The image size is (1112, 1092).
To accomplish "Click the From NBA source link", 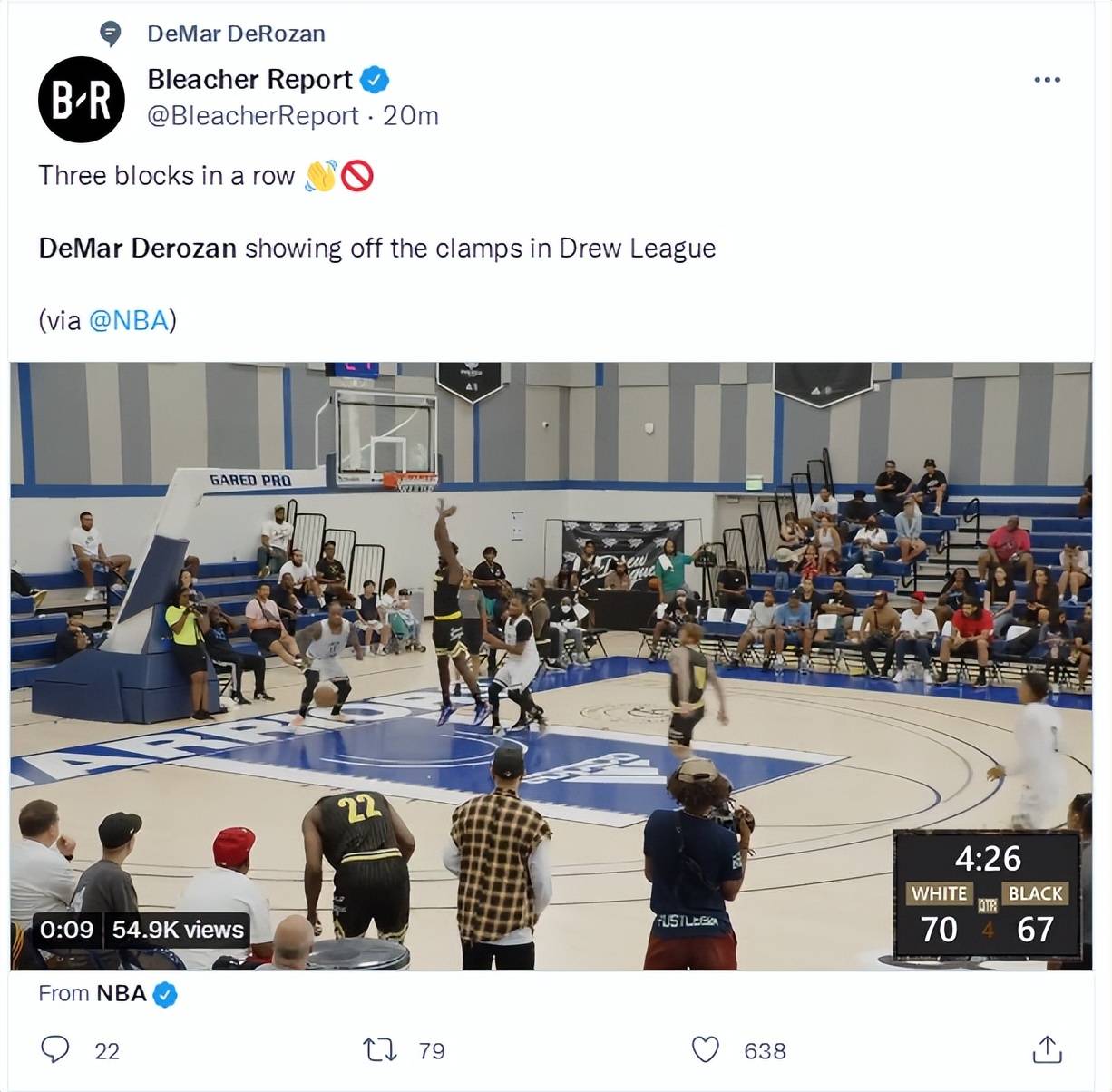I will pos(93,993).
